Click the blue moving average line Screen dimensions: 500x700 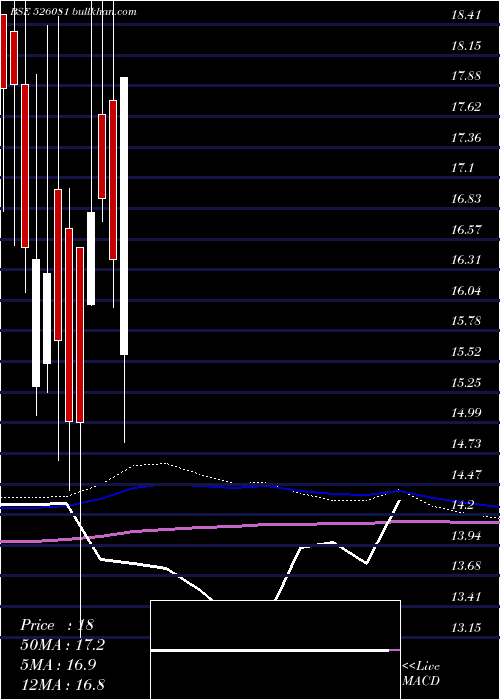(250, 487)
